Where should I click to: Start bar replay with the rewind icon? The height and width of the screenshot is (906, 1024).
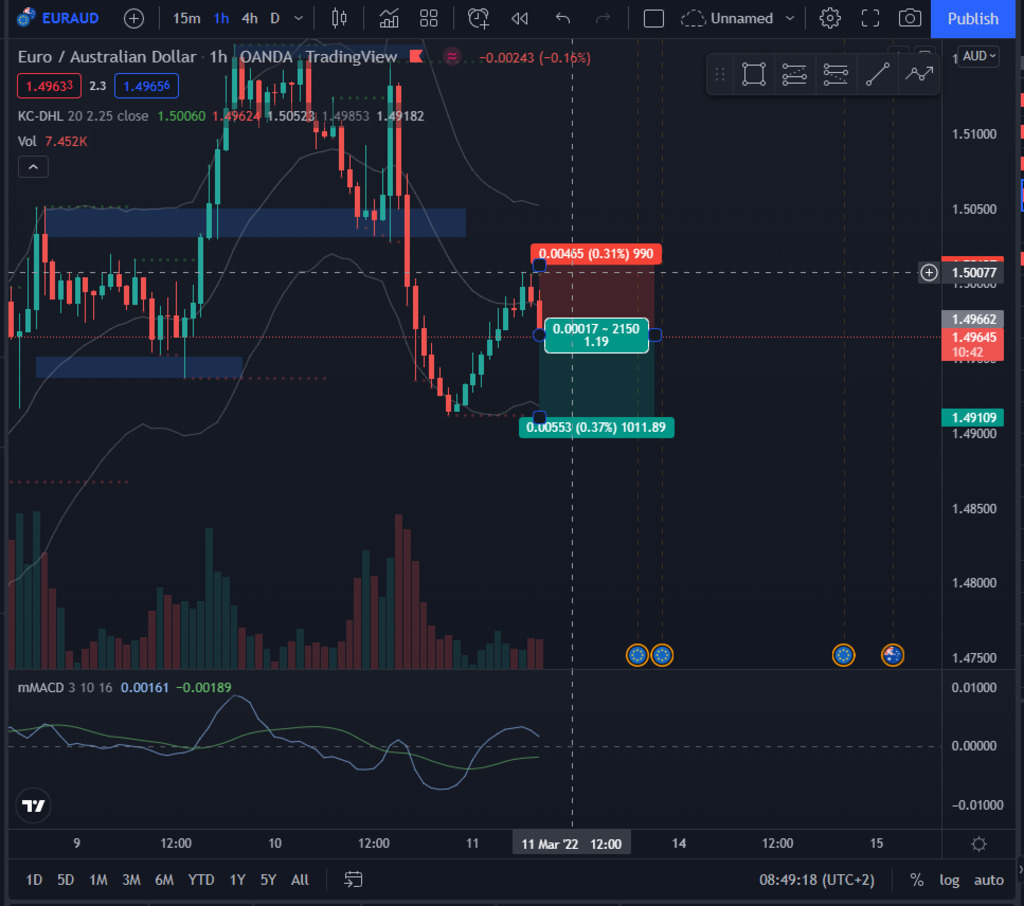[519, 18]
